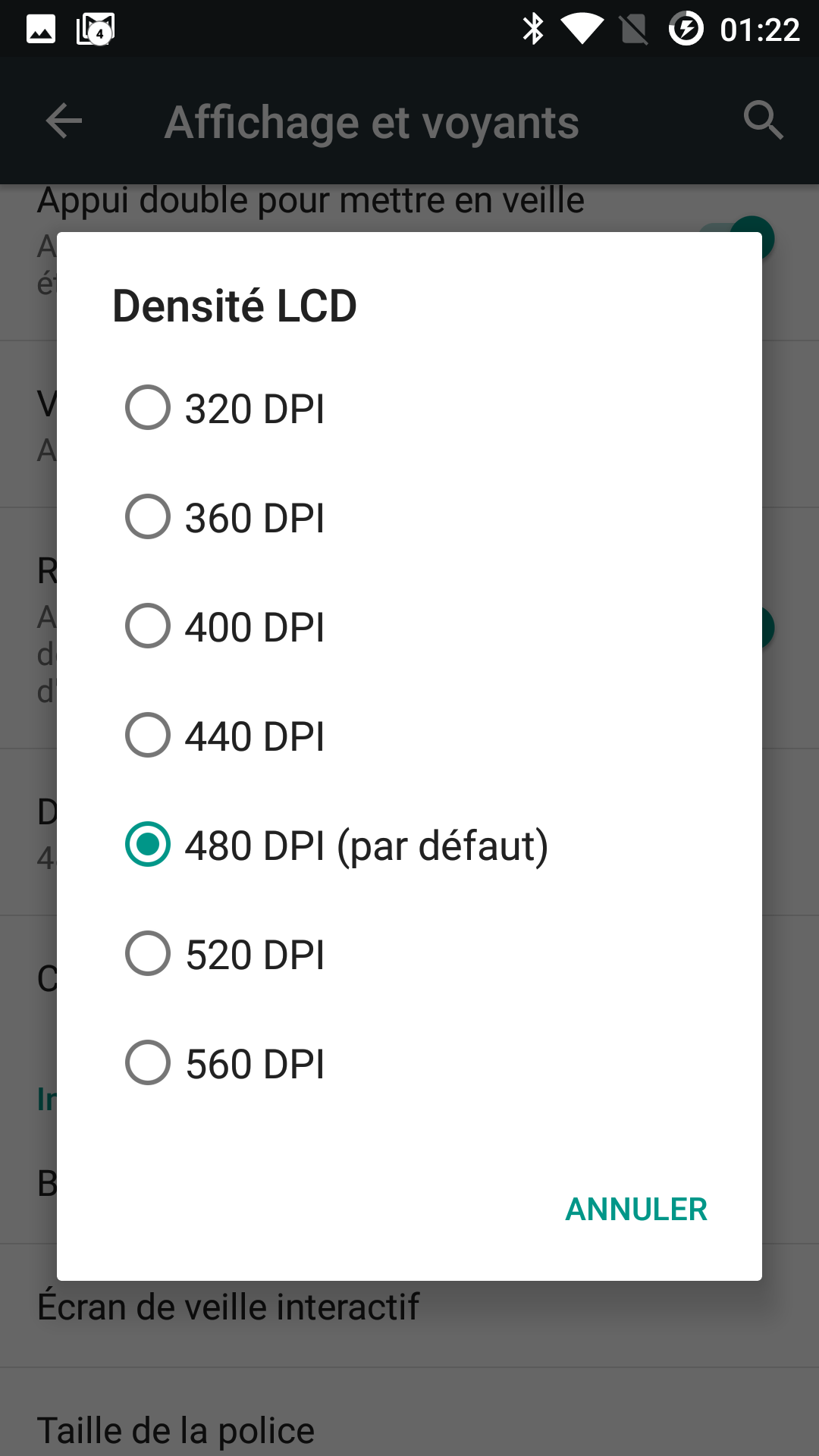The height and width of the screenshot is (1456, 819).
Task: Tap the clock showing 01:22
Action: pyautogui.click(x=760, y=30)
